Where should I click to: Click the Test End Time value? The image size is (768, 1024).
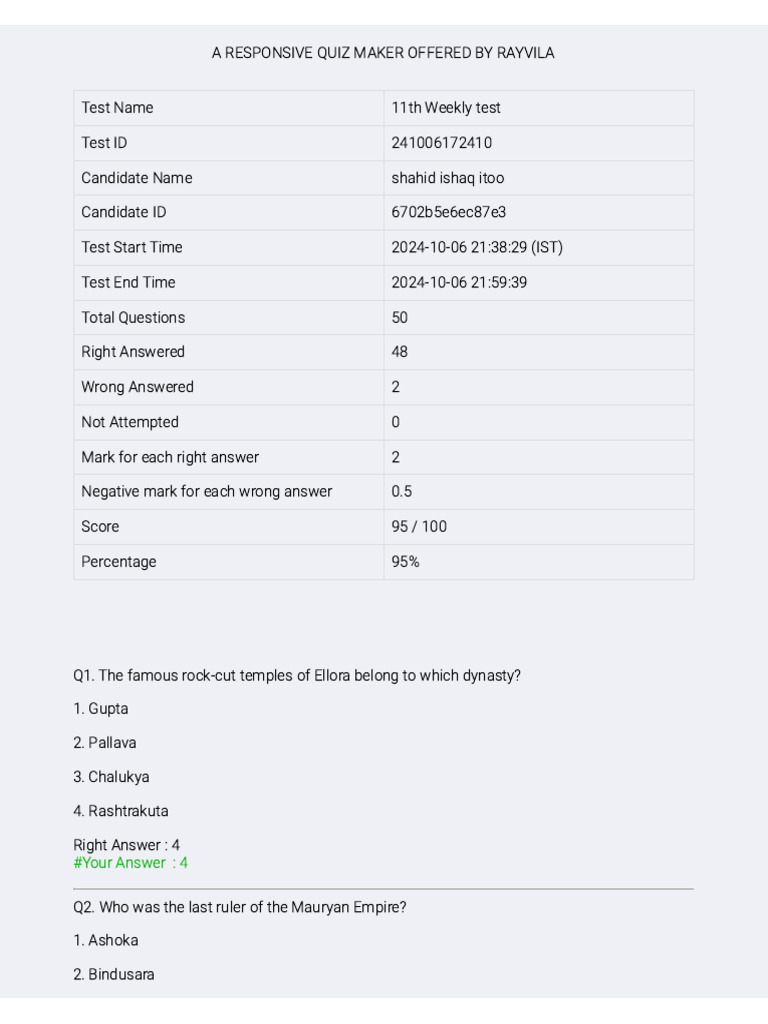click(459, 282)
